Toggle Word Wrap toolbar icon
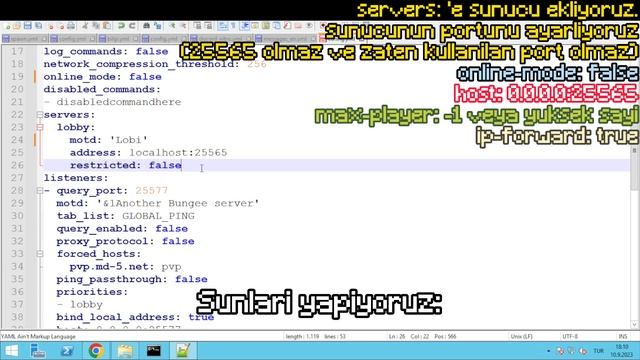The width and height of the screenshot is (640, 360). point(223,26)
